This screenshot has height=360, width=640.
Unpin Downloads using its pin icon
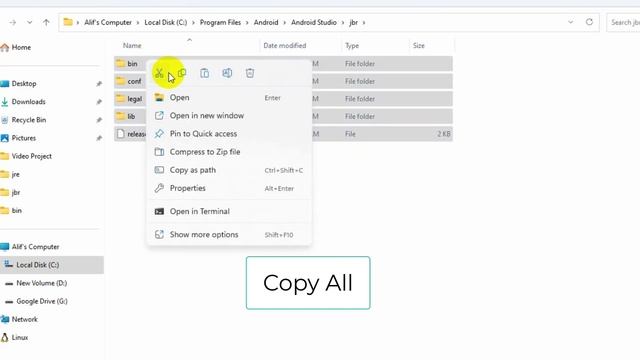99,102
